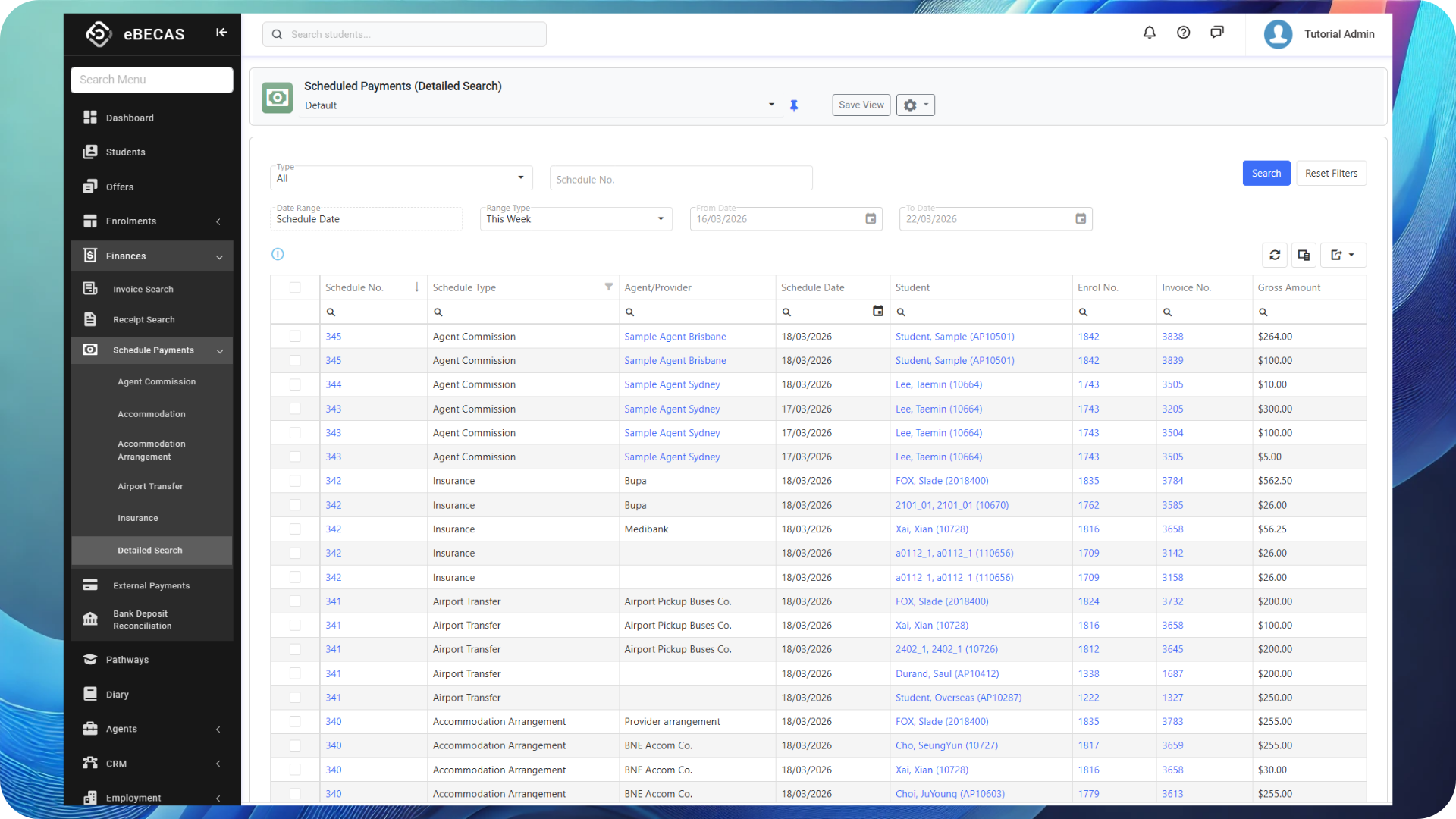This screenshot has width=1456, height=819.
Task: Click the notifications bell icon
Action: click(x=1150, y=33)
